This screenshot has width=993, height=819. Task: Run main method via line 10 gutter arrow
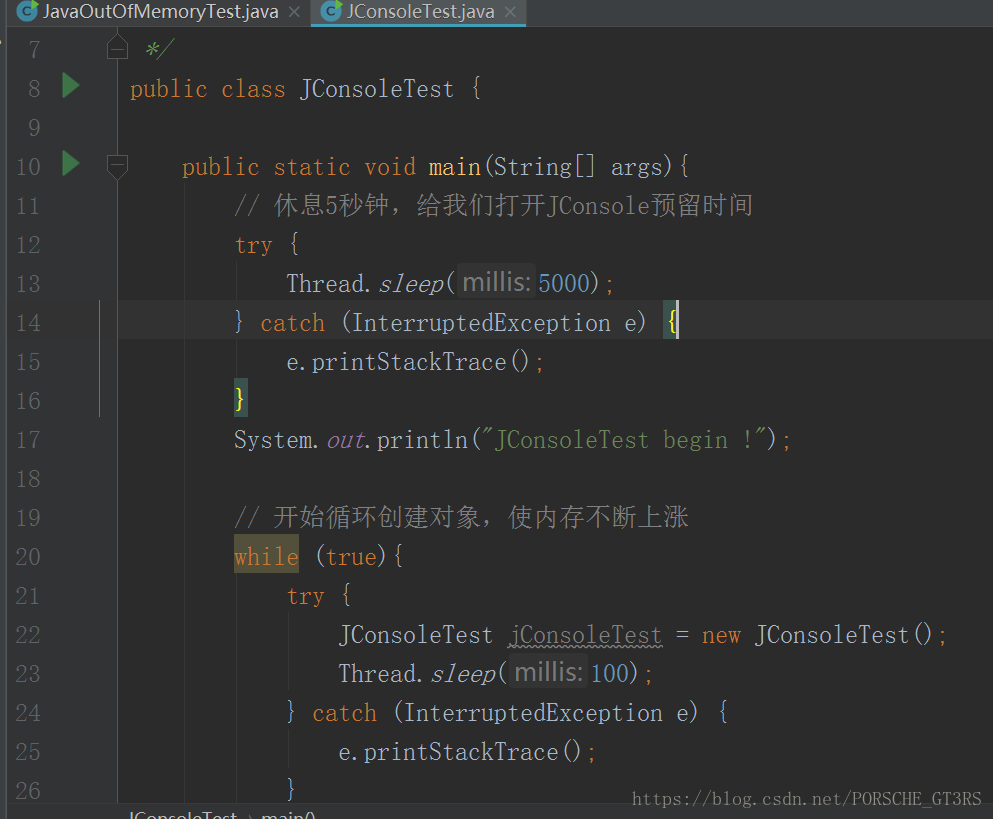[x=71, y=164]
